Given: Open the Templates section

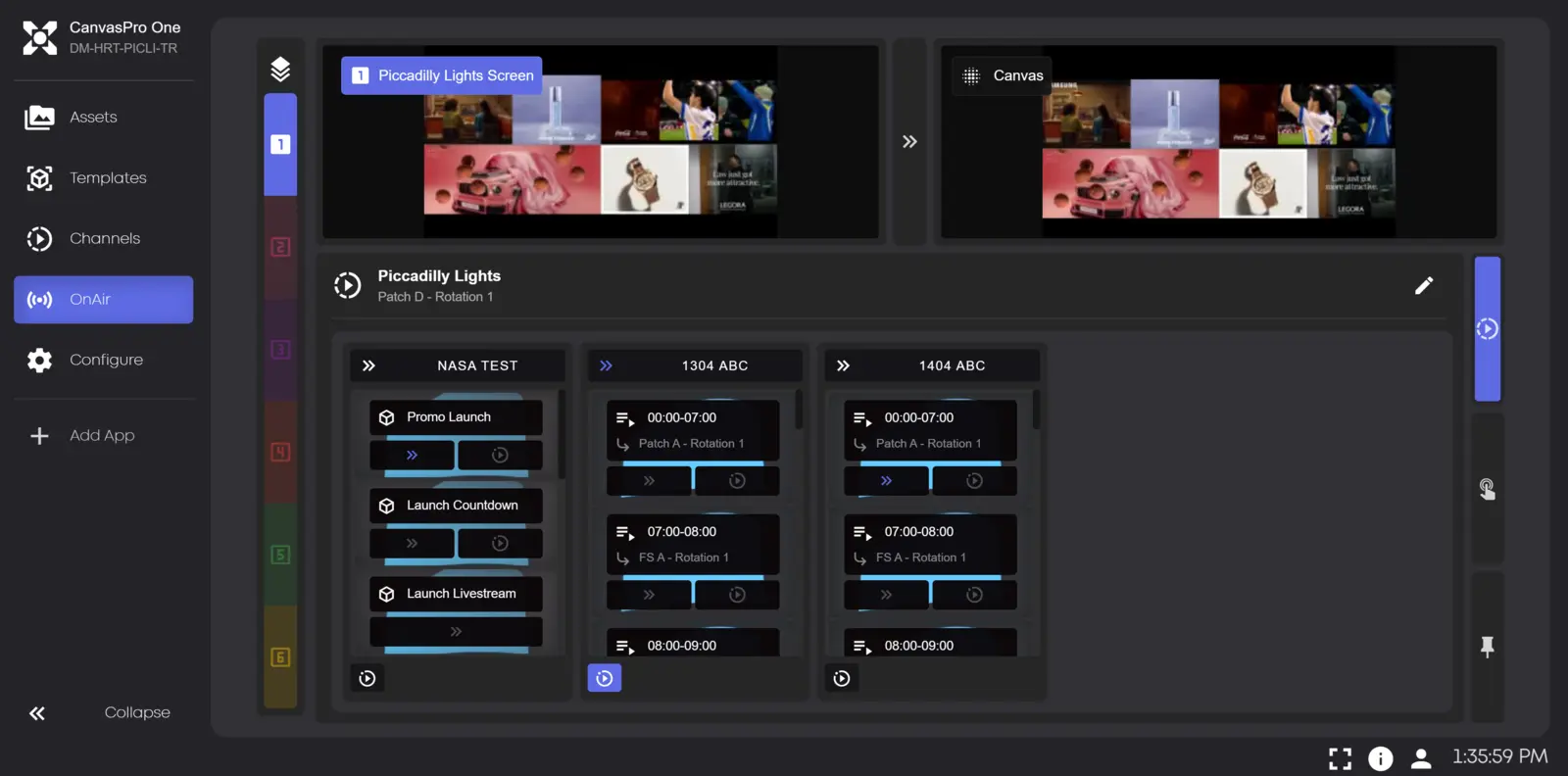Looking at the screenshot, I should click(103, 178).
